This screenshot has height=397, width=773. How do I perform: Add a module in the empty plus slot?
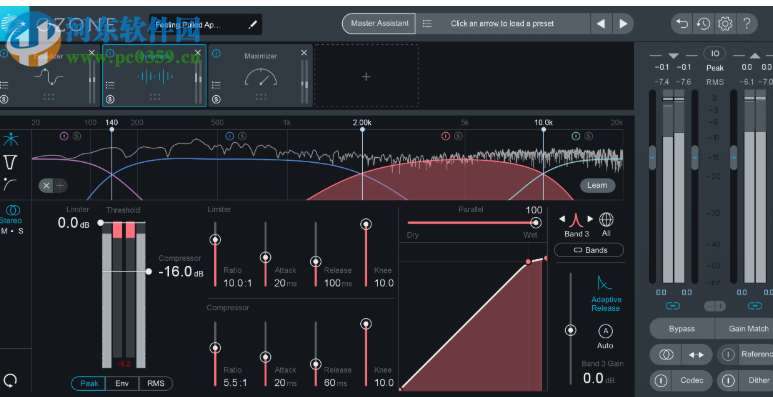point(366,76)
